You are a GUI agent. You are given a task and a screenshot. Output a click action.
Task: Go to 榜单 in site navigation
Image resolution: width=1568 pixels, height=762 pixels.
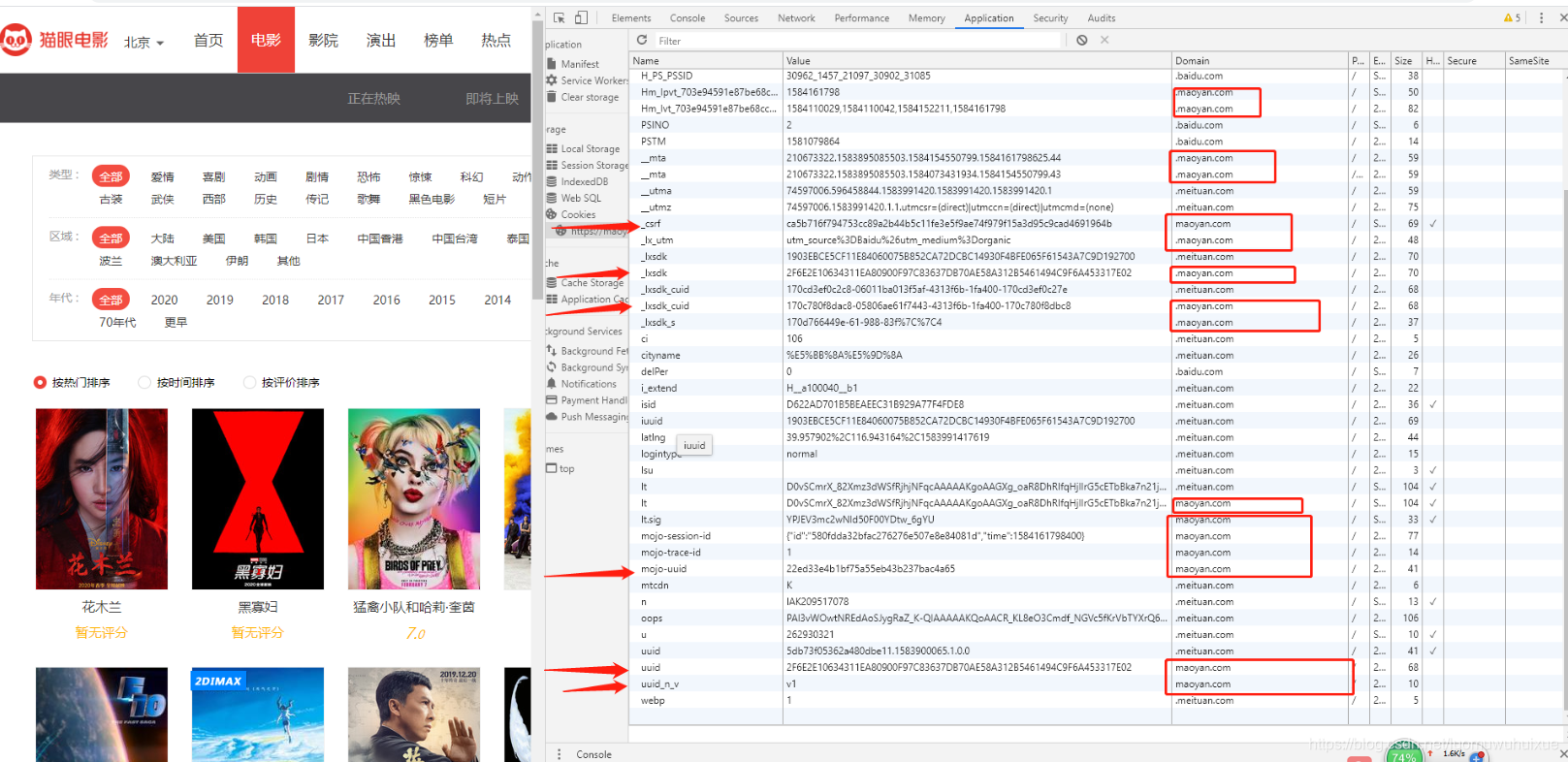(x=438, y=40)
